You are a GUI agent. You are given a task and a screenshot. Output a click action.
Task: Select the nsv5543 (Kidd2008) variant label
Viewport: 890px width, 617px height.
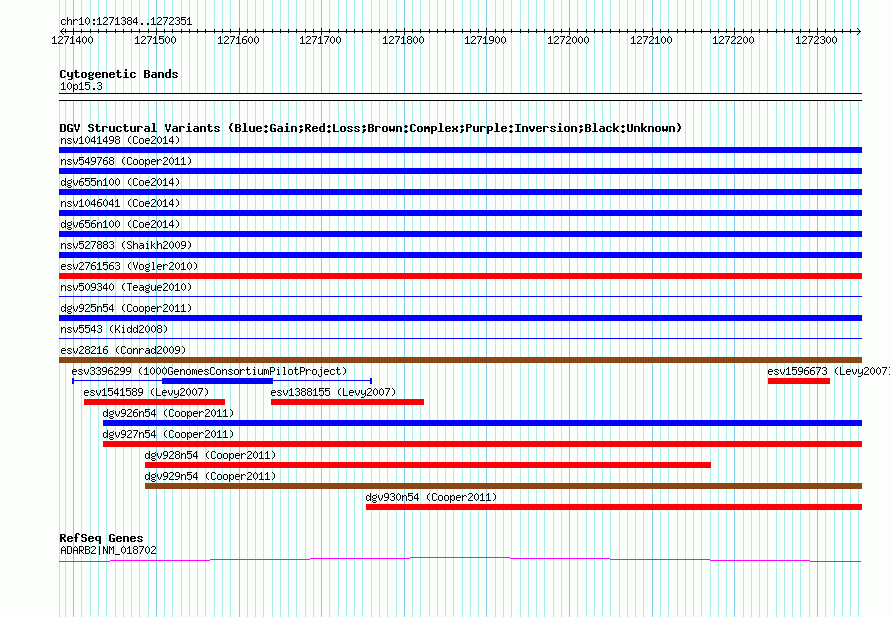[x=114, y=329]
